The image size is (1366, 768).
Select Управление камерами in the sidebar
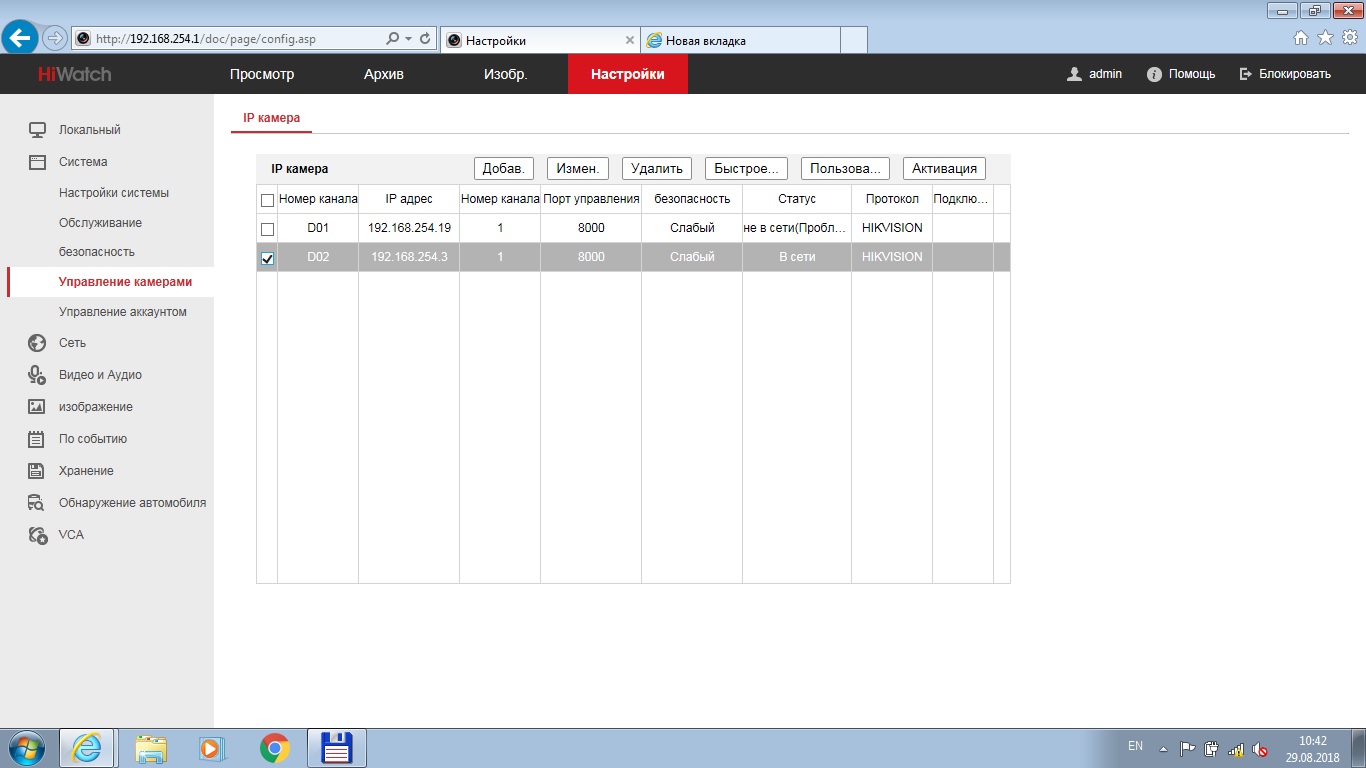coord(125,282)
